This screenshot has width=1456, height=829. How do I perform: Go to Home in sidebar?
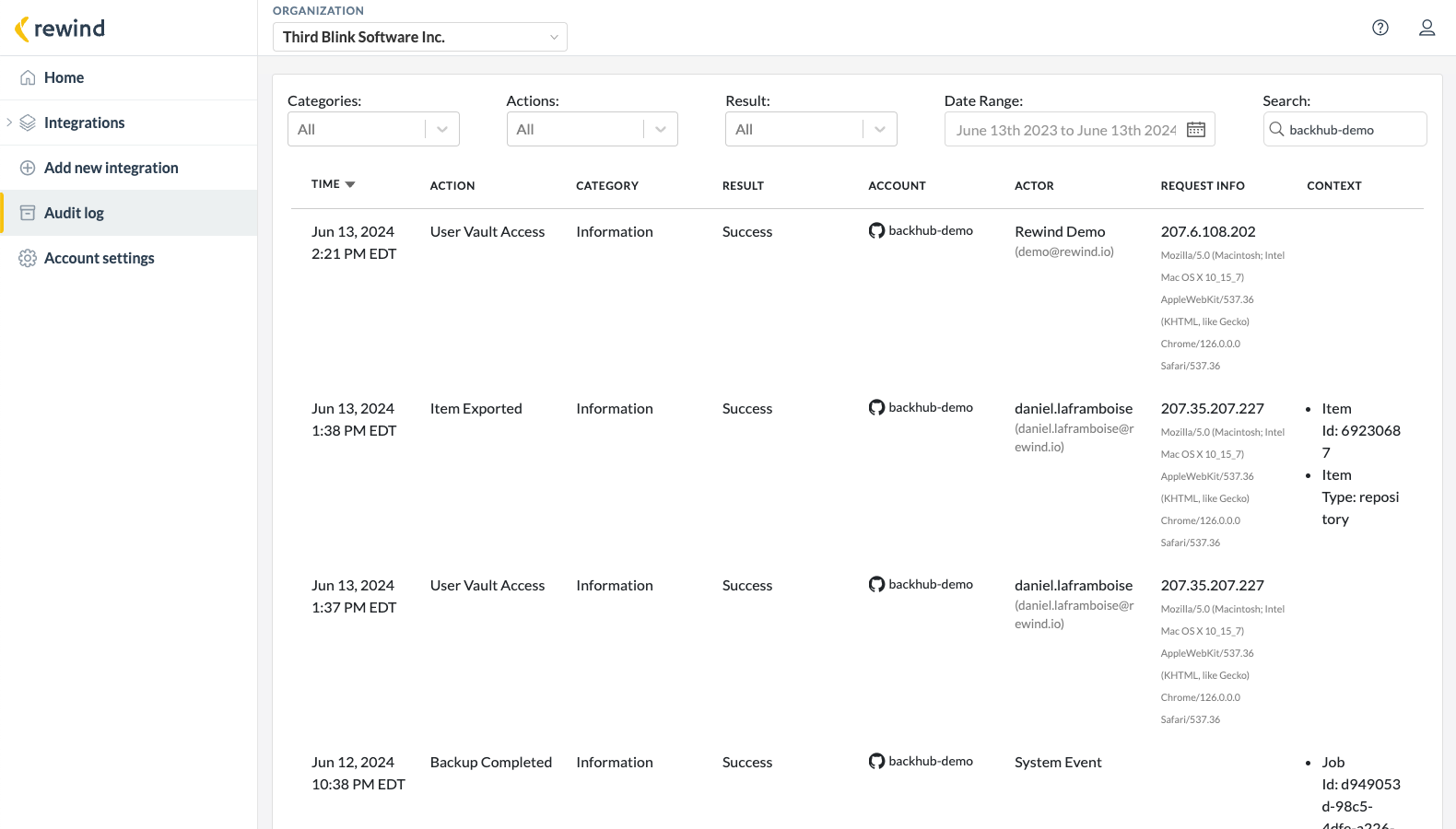pos(128,77)
